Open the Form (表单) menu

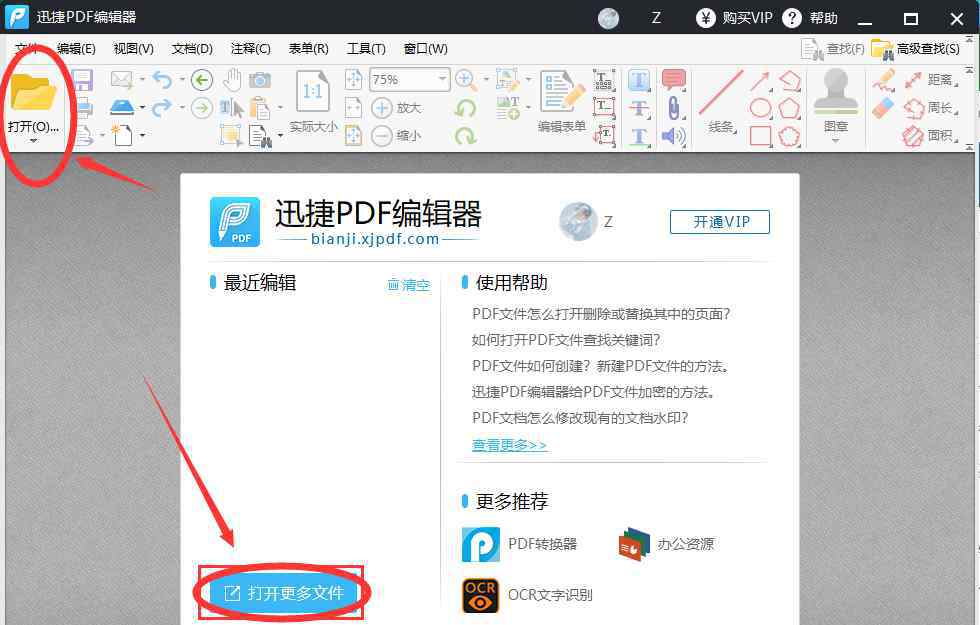tap(308, 49)
